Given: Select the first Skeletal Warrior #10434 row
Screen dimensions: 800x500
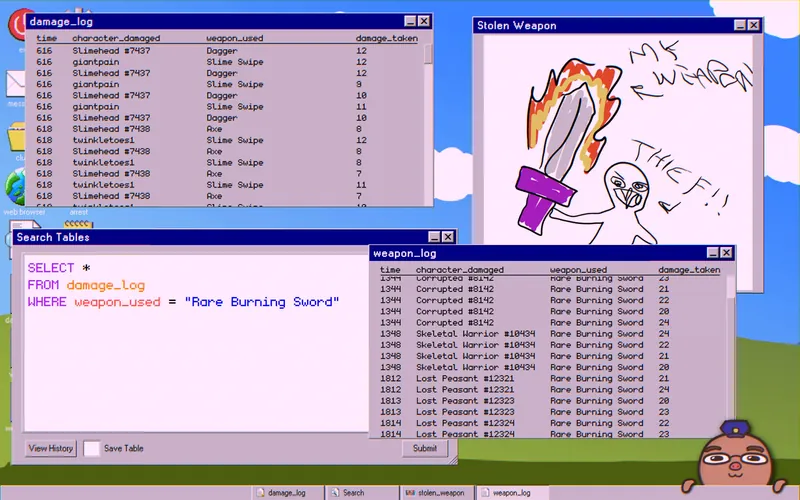Looking at the screenshot, I should (550, 334).
